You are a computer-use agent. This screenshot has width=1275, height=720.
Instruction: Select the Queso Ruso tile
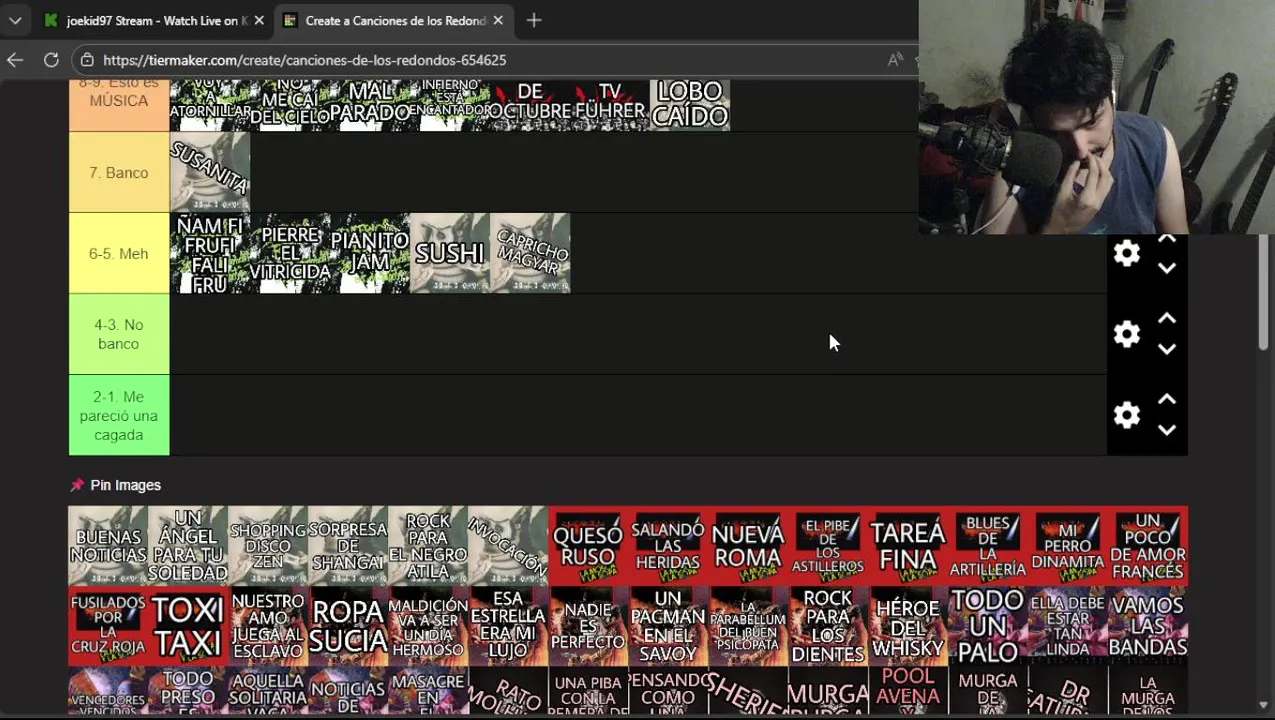click(x=588, y=545)
